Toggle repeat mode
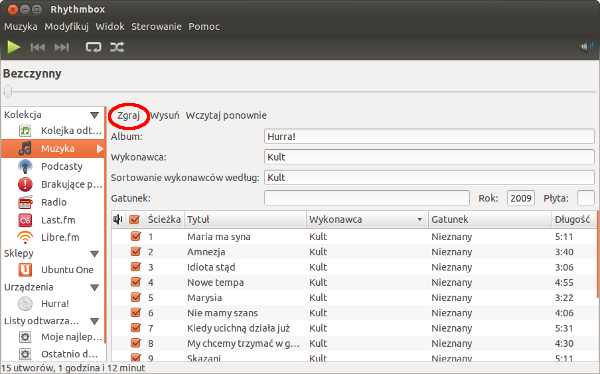 (x=93, y=47)
